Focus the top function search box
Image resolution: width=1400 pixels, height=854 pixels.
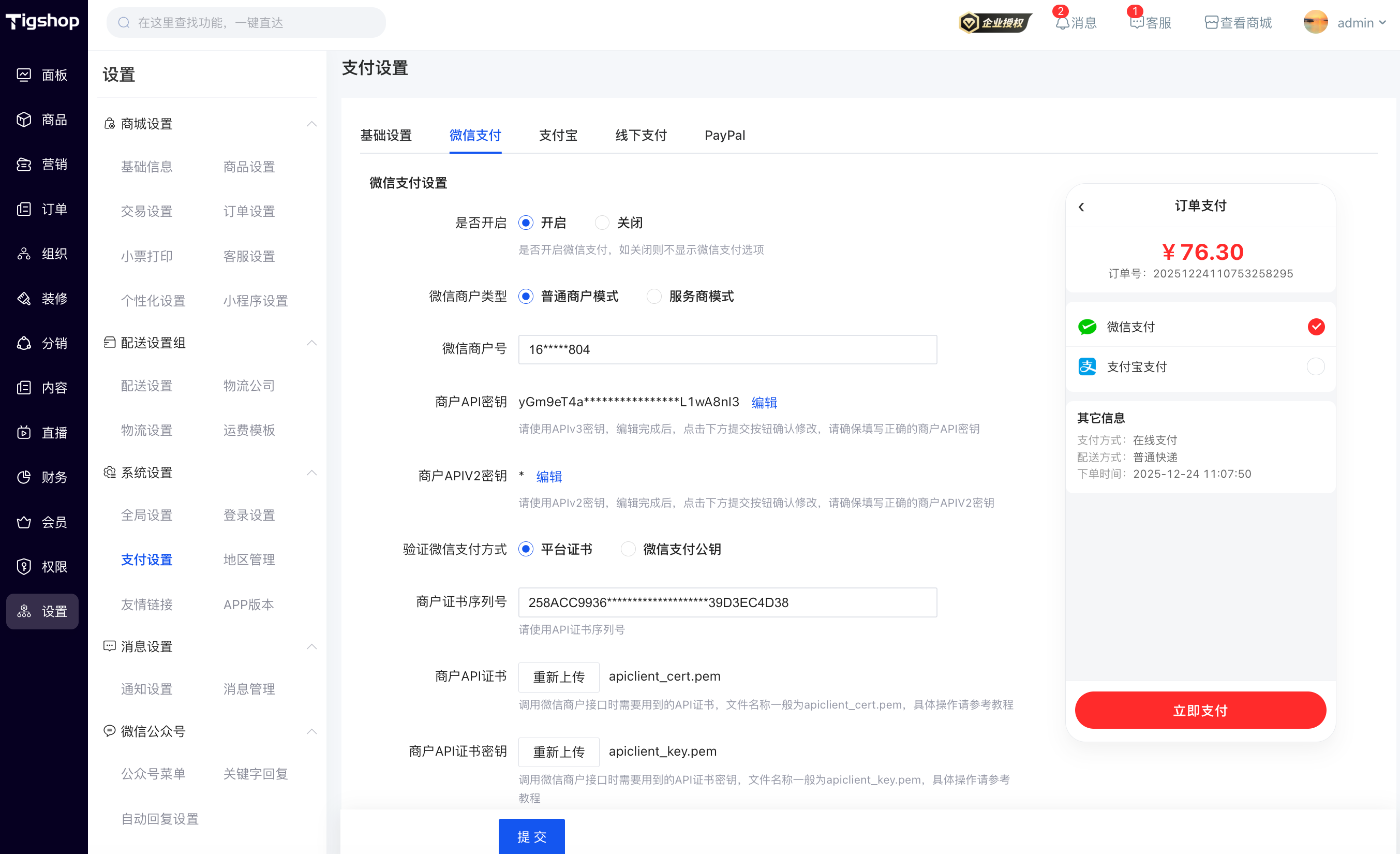[x=246, y=23]
